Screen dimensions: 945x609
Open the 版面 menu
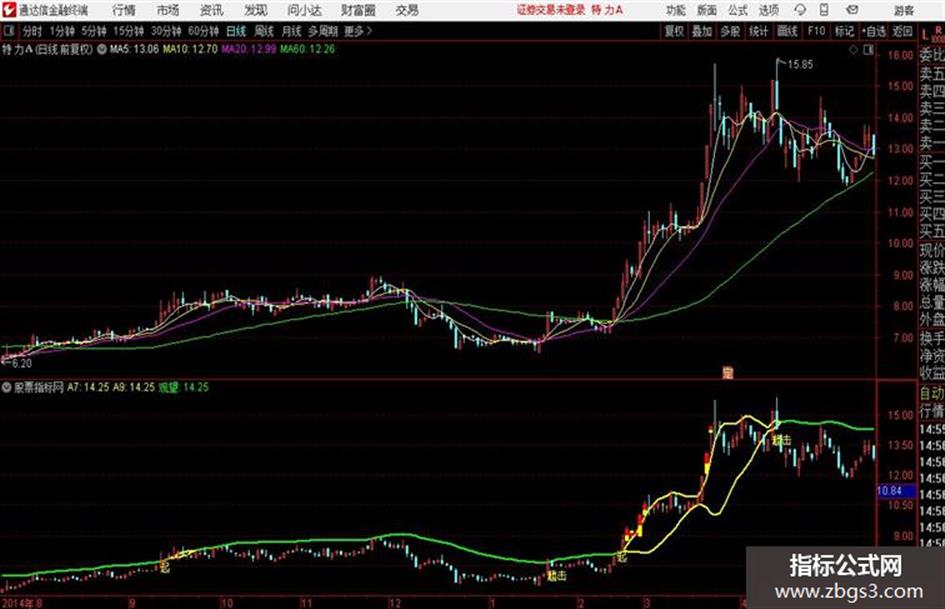pos(706,10)
